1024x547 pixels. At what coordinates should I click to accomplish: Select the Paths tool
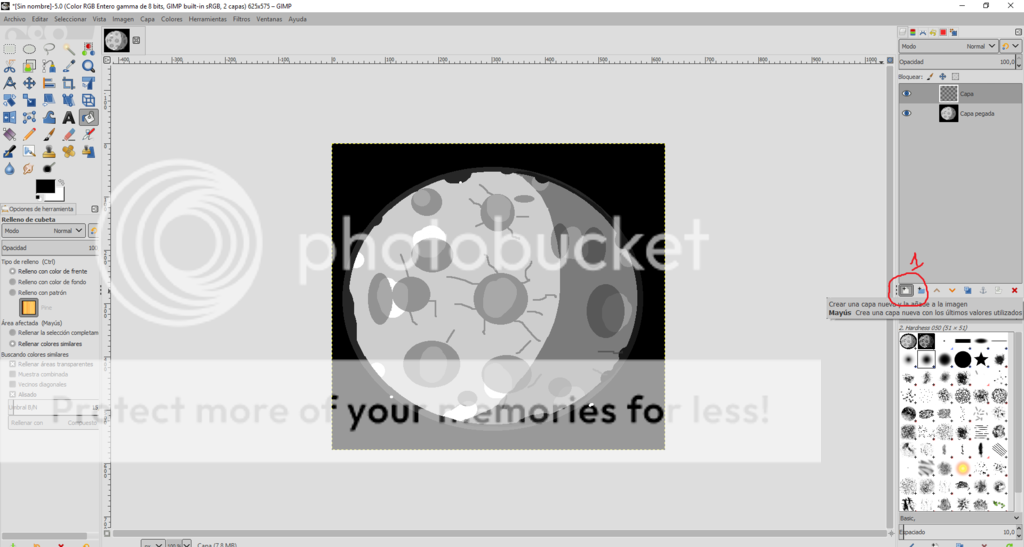click(49, 66)
